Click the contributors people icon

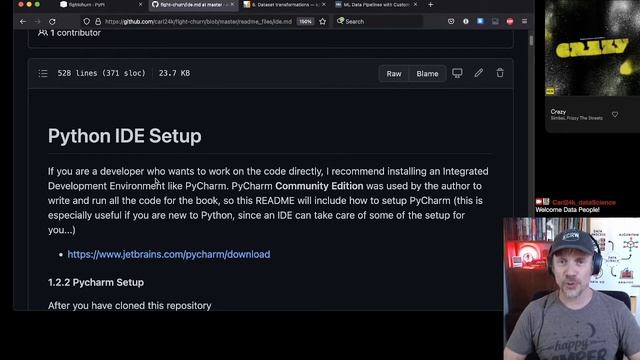42,33
